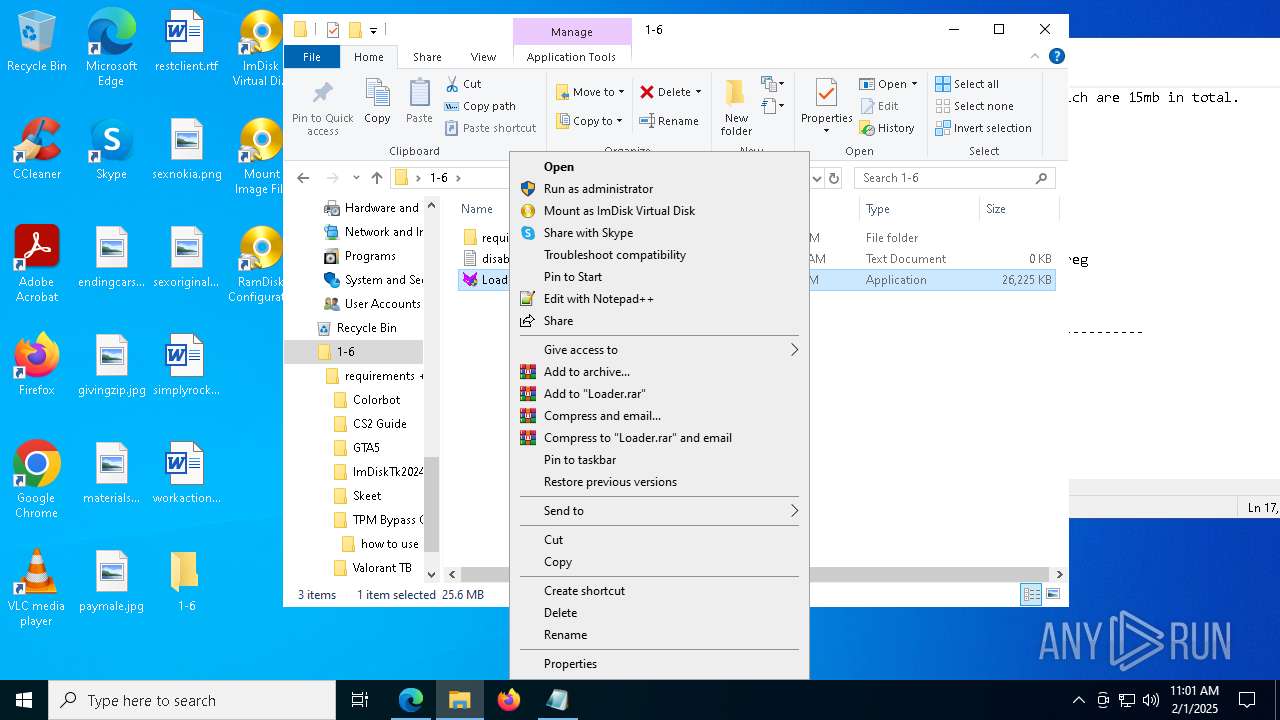Choose Run as administrator
Screen dimensions: 1280x720
click(659, 189)
